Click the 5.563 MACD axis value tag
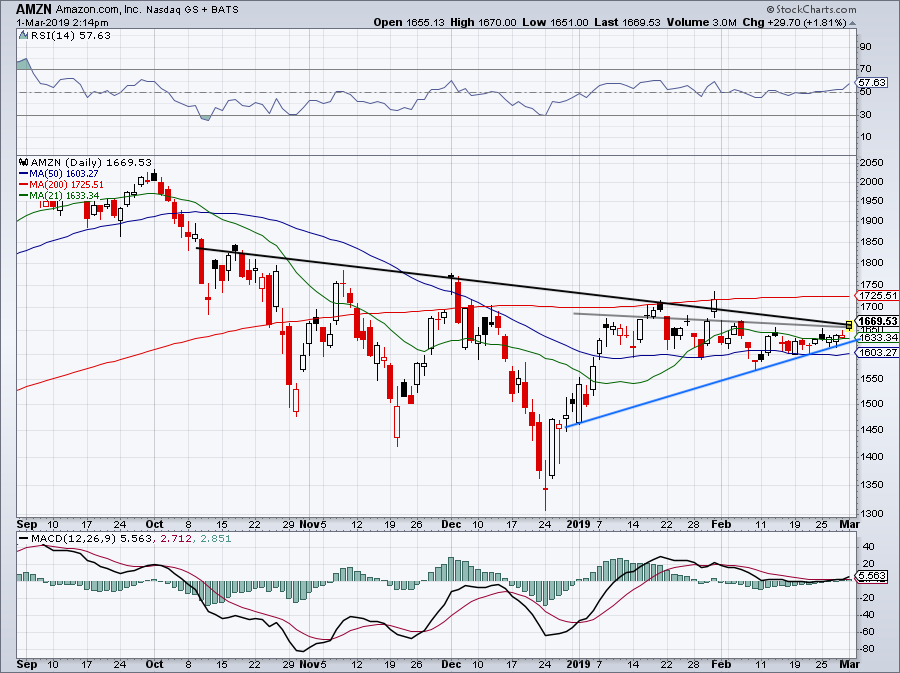The width and height of the screenshot is (900, 673). 872,575
